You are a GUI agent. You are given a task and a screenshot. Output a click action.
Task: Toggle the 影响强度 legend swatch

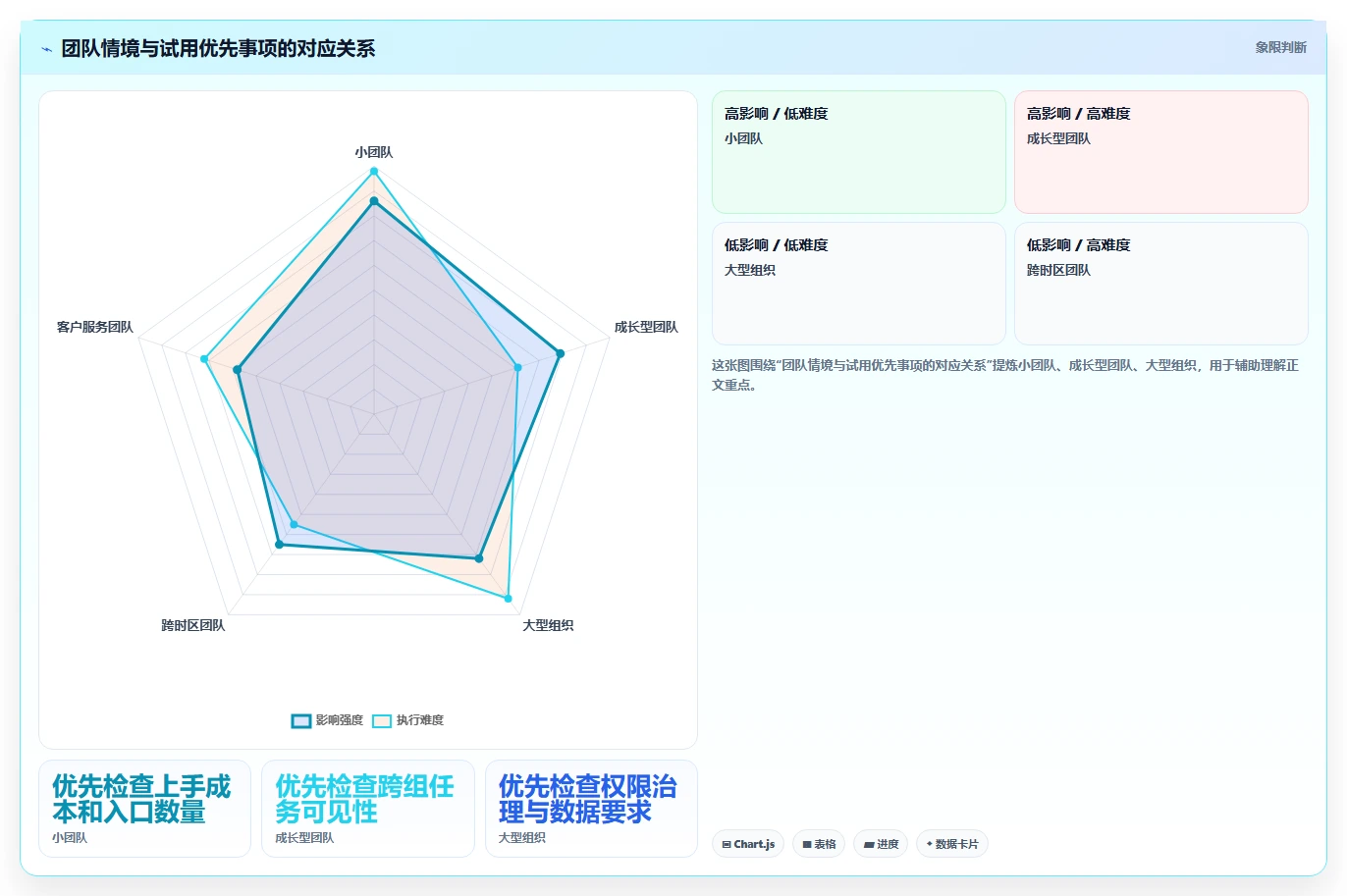point(301,721)
